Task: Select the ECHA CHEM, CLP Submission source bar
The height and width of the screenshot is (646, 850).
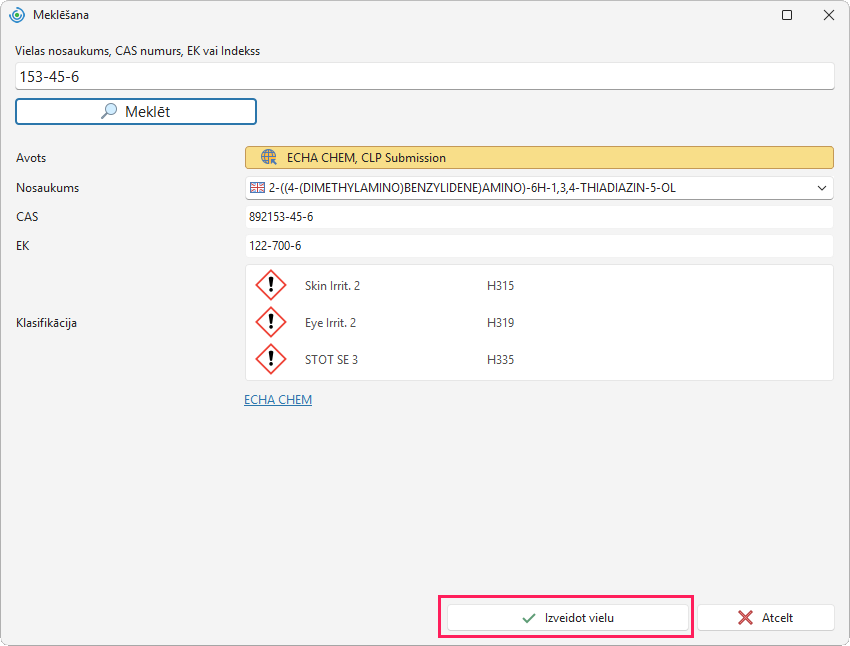Action: [539, 158]
